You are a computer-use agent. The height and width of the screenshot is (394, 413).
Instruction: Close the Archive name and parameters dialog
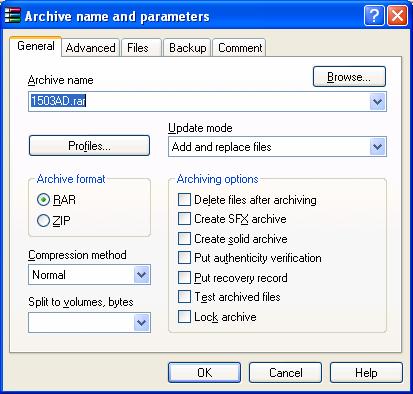pos(397,15)
